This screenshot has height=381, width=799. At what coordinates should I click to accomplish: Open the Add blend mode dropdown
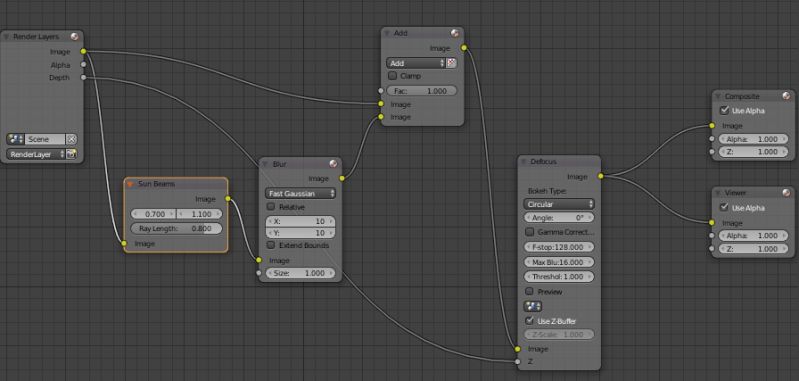tap(416, 63)
